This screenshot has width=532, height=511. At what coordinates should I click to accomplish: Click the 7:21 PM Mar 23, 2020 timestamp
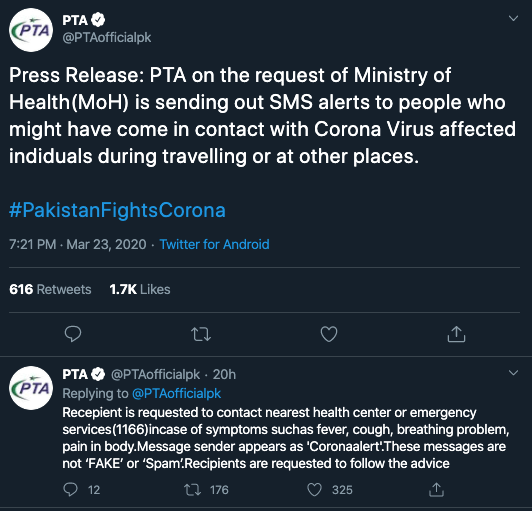78,244
